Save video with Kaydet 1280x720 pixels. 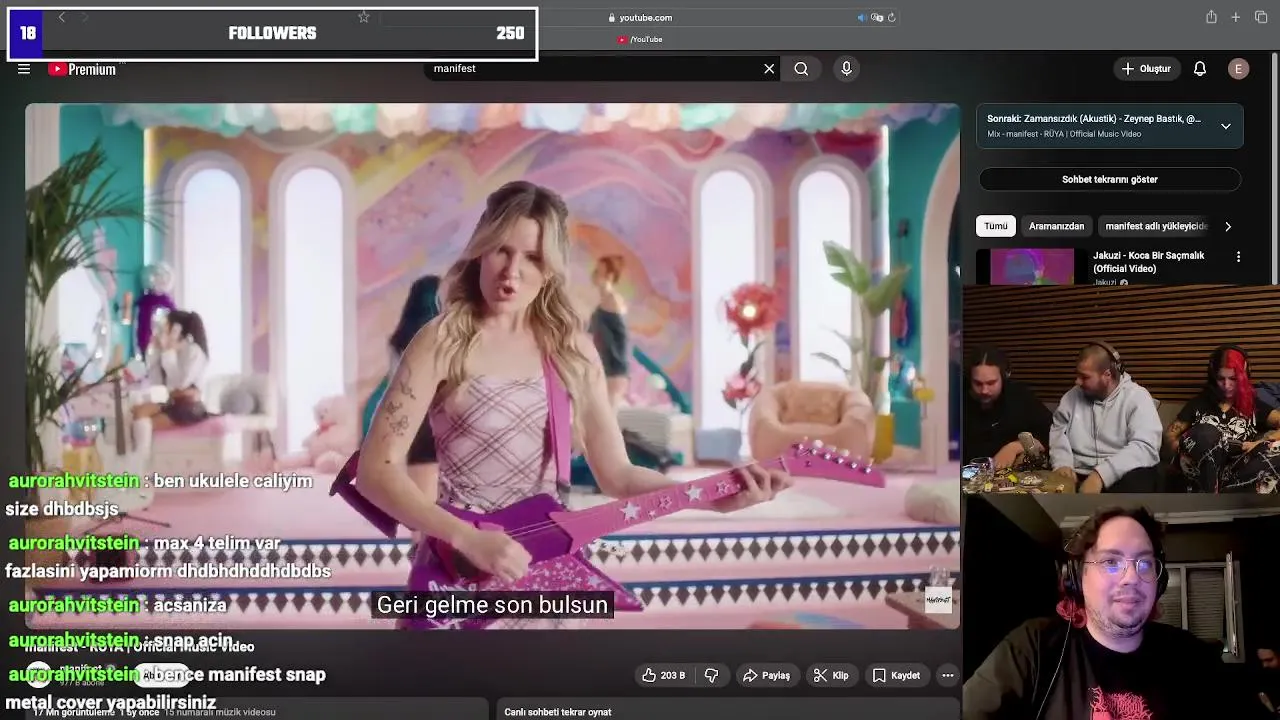(896, 675)
